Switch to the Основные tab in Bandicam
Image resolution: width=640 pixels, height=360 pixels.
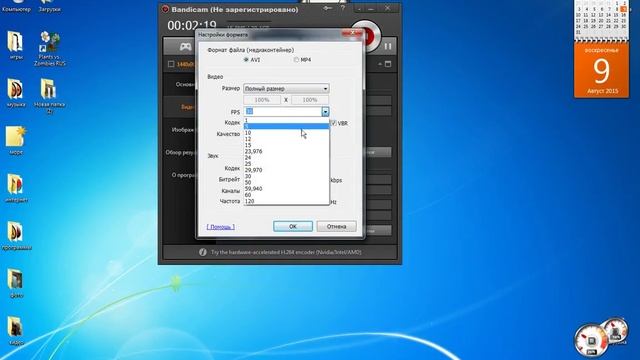click(x=185, y=84)
